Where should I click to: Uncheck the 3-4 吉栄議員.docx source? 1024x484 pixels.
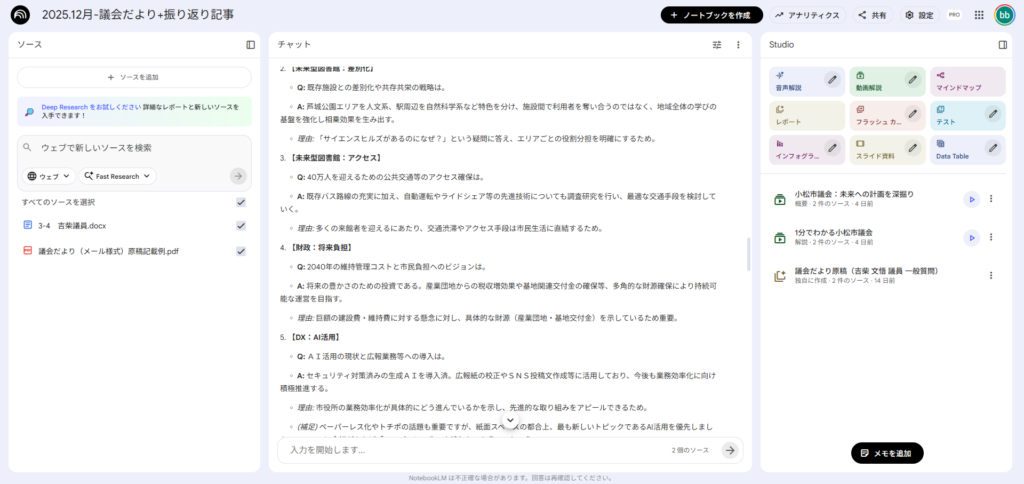[x=240, y=226]
